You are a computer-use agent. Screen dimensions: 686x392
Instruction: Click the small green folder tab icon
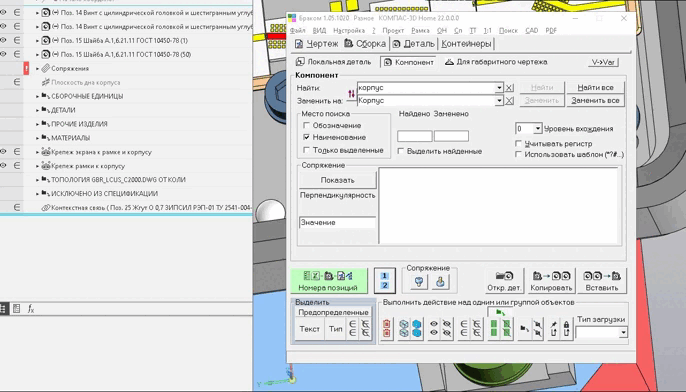pos(500,312)
